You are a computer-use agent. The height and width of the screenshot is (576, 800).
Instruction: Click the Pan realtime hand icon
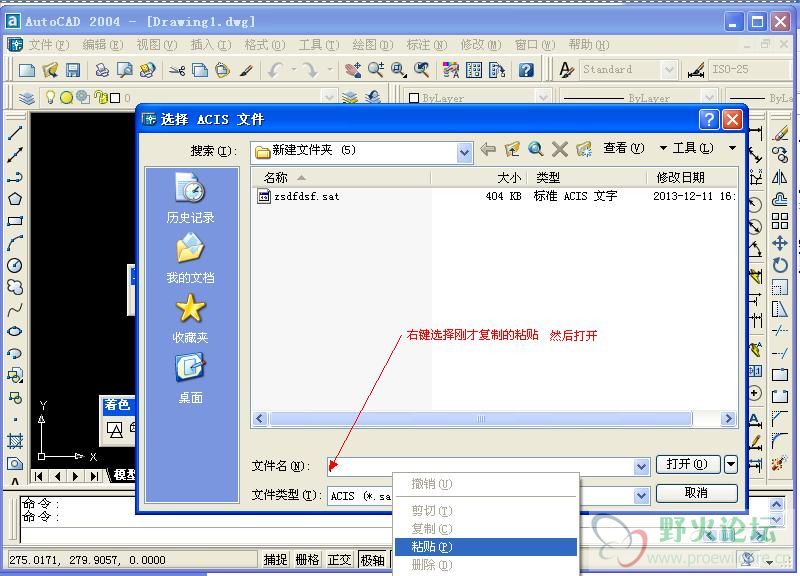click(353, 70)
